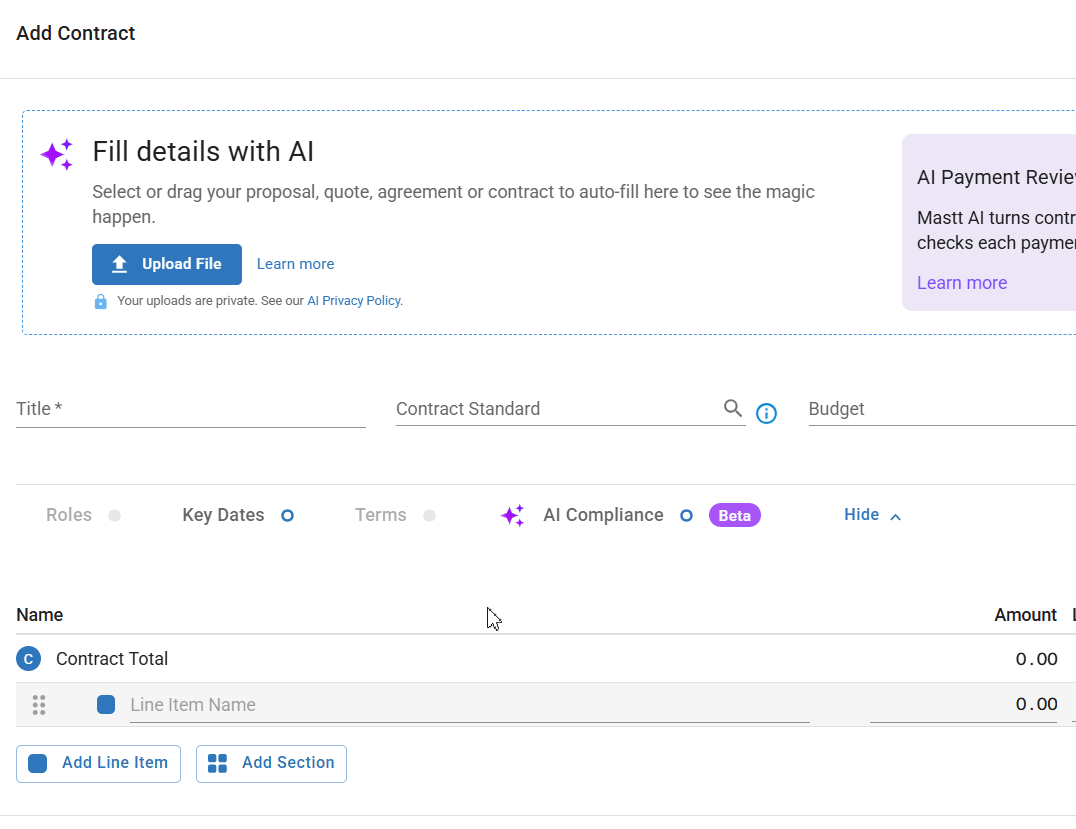
Task: Click the upload arrow icon on Upload File button
Action: click(120, 263)
